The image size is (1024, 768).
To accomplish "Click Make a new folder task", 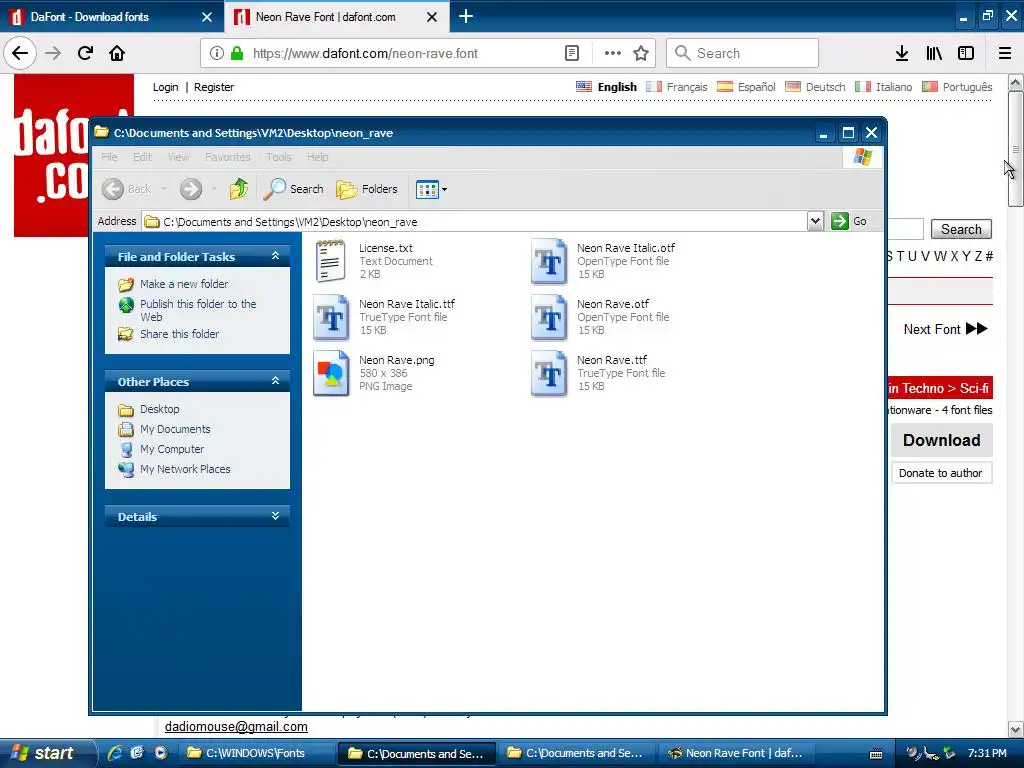I will coord(184,284).
